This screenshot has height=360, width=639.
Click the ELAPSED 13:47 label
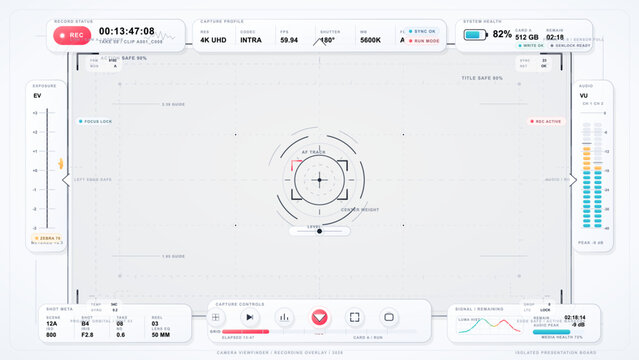tap(238, 338)
